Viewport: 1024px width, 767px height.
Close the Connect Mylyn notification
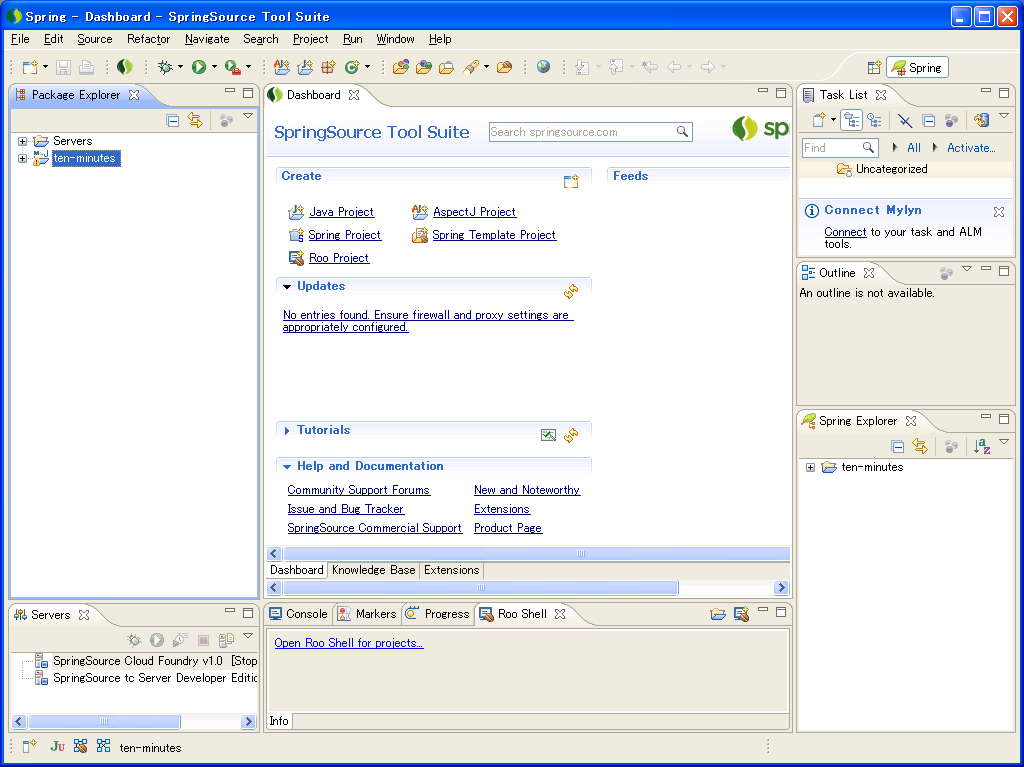(999, 212)
